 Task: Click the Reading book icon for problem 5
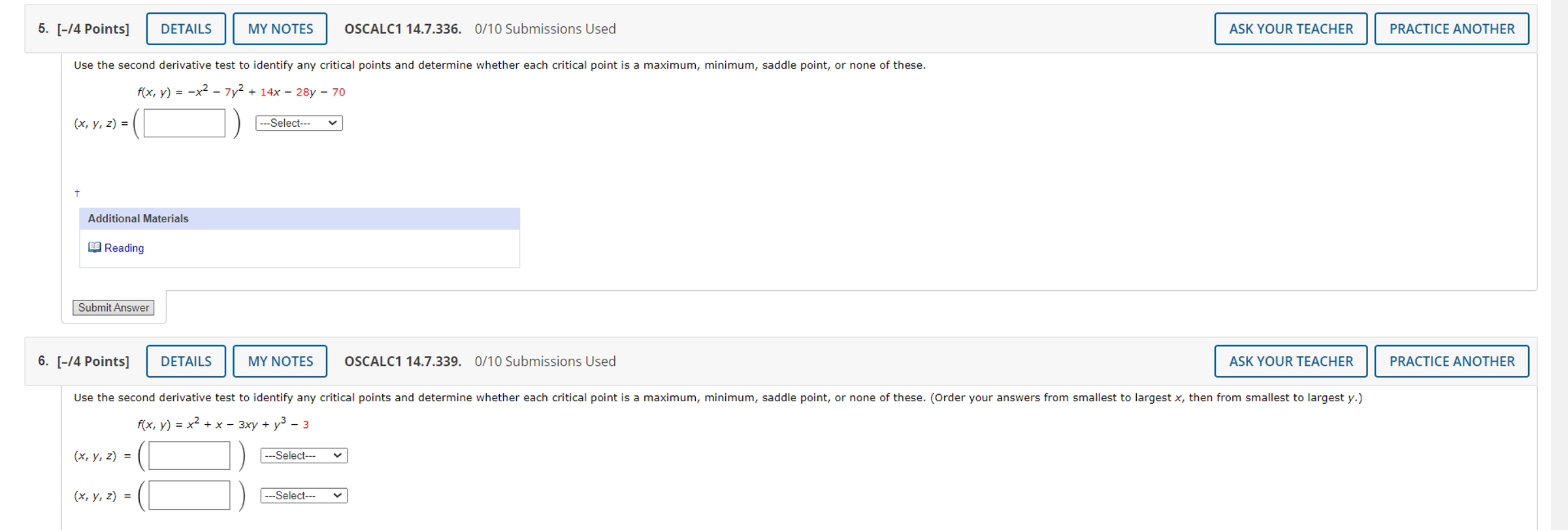[x=95, y=248]
